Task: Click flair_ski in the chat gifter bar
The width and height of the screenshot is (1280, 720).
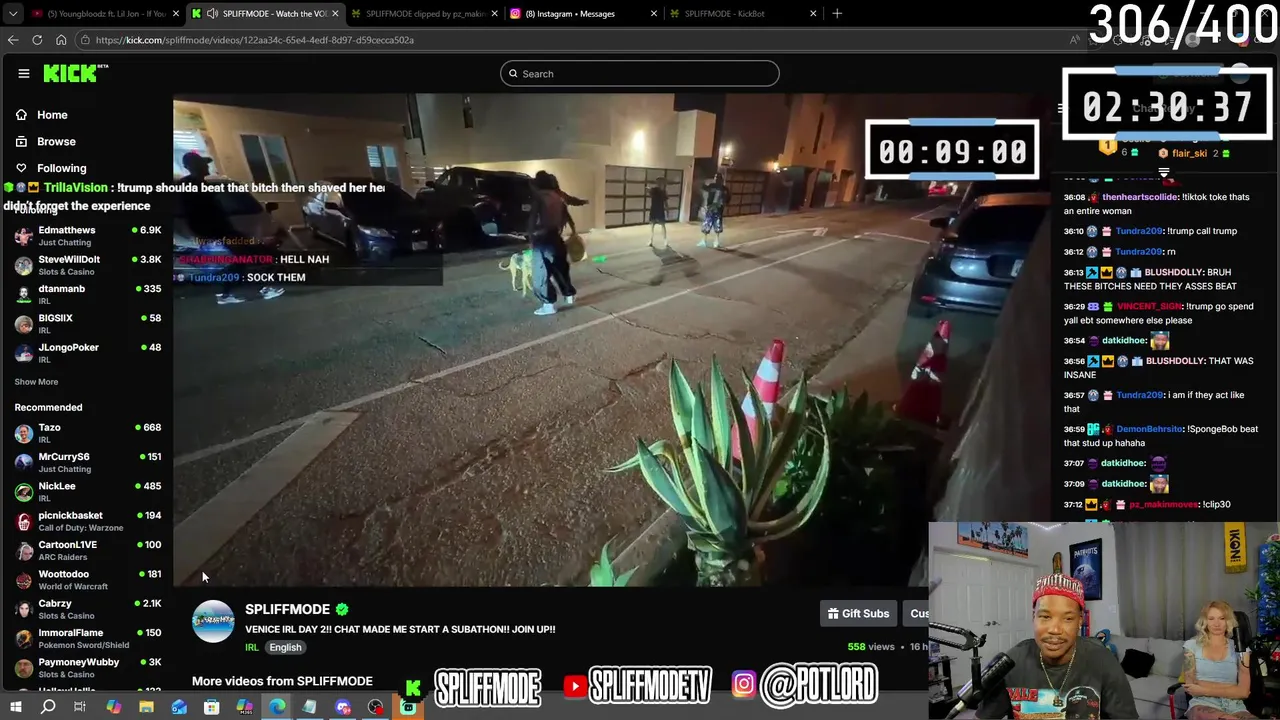Action: click(1189, 153)
